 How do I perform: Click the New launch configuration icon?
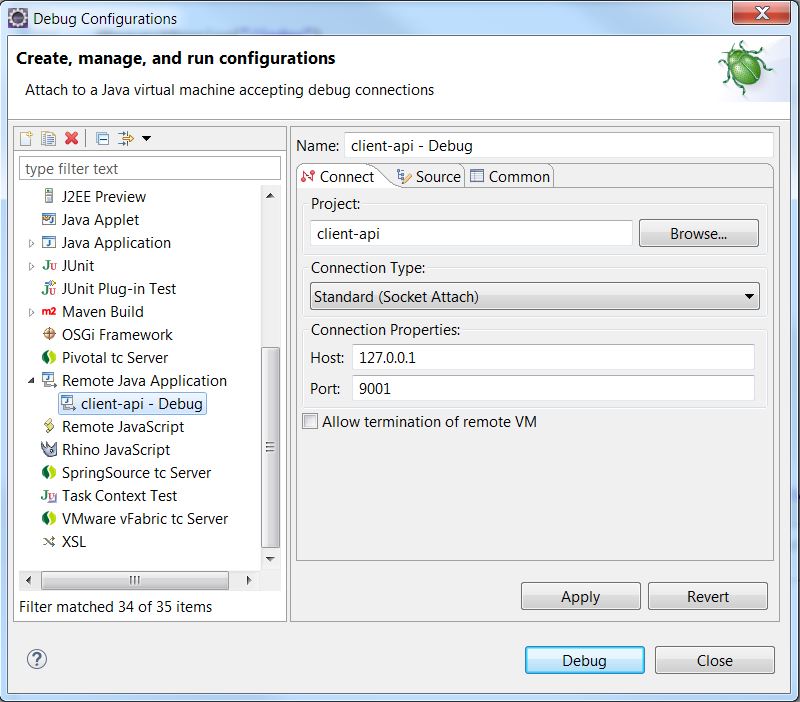[26, 138]
